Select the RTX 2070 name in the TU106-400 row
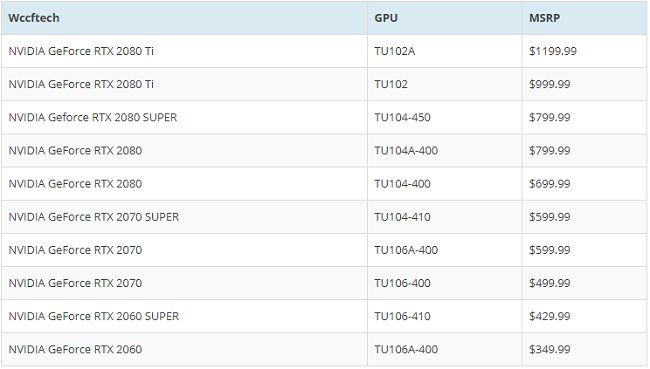The image size is (650, 369). coord(75,283)
